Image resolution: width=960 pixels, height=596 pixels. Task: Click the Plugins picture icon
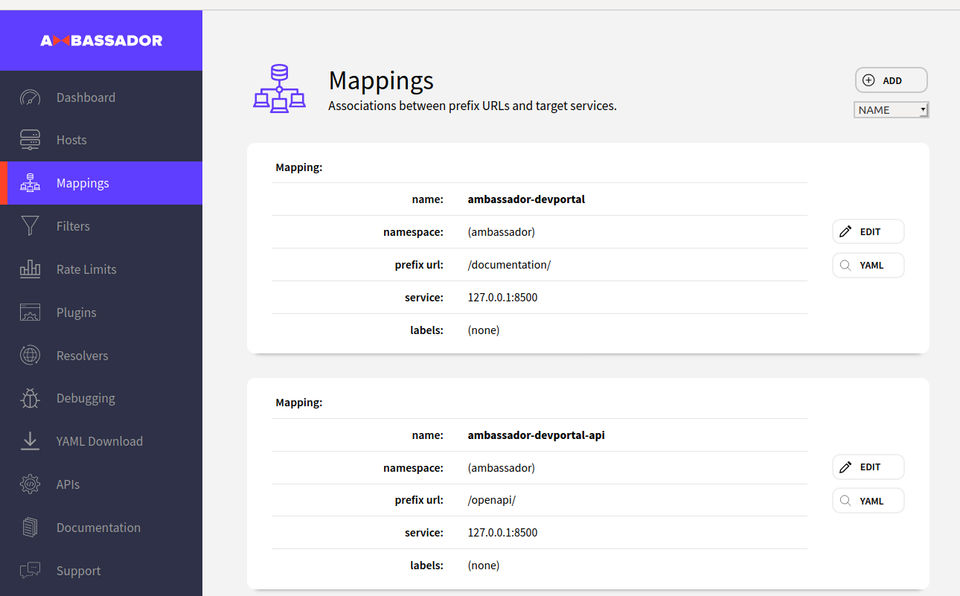point(30,312)
